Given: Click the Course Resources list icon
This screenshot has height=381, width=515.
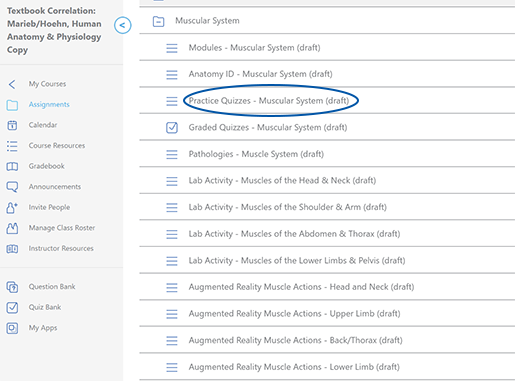Looking at the screenshot, I should point(12,146).
